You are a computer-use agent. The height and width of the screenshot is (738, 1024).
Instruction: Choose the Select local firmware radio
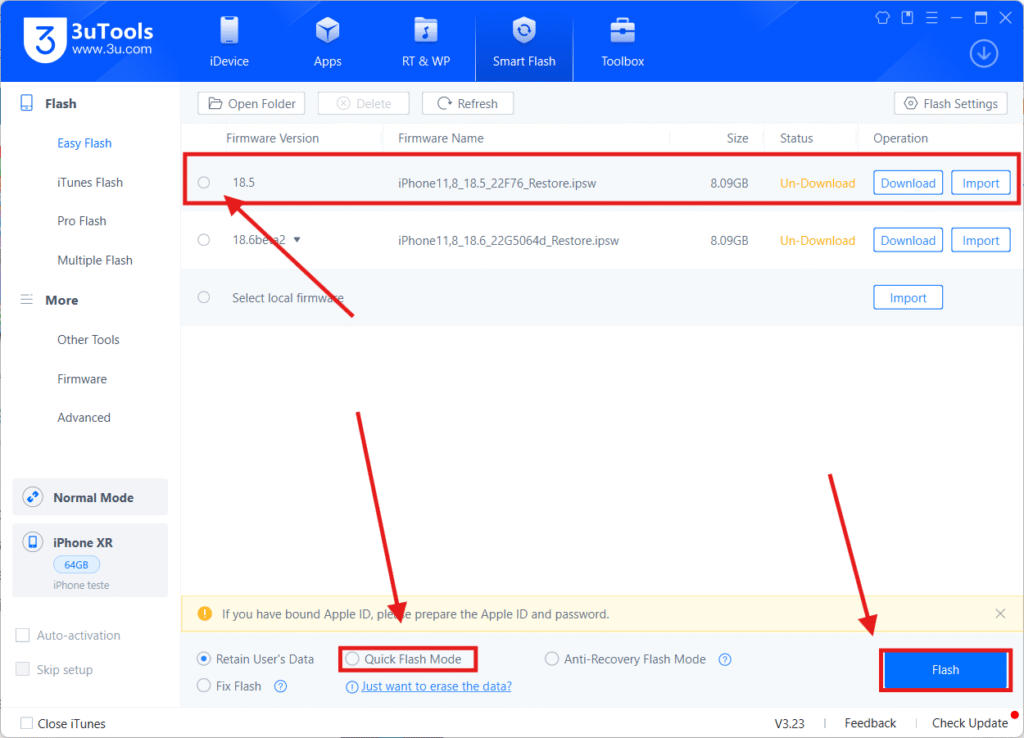pyautogui.click(x=204, y=297)
